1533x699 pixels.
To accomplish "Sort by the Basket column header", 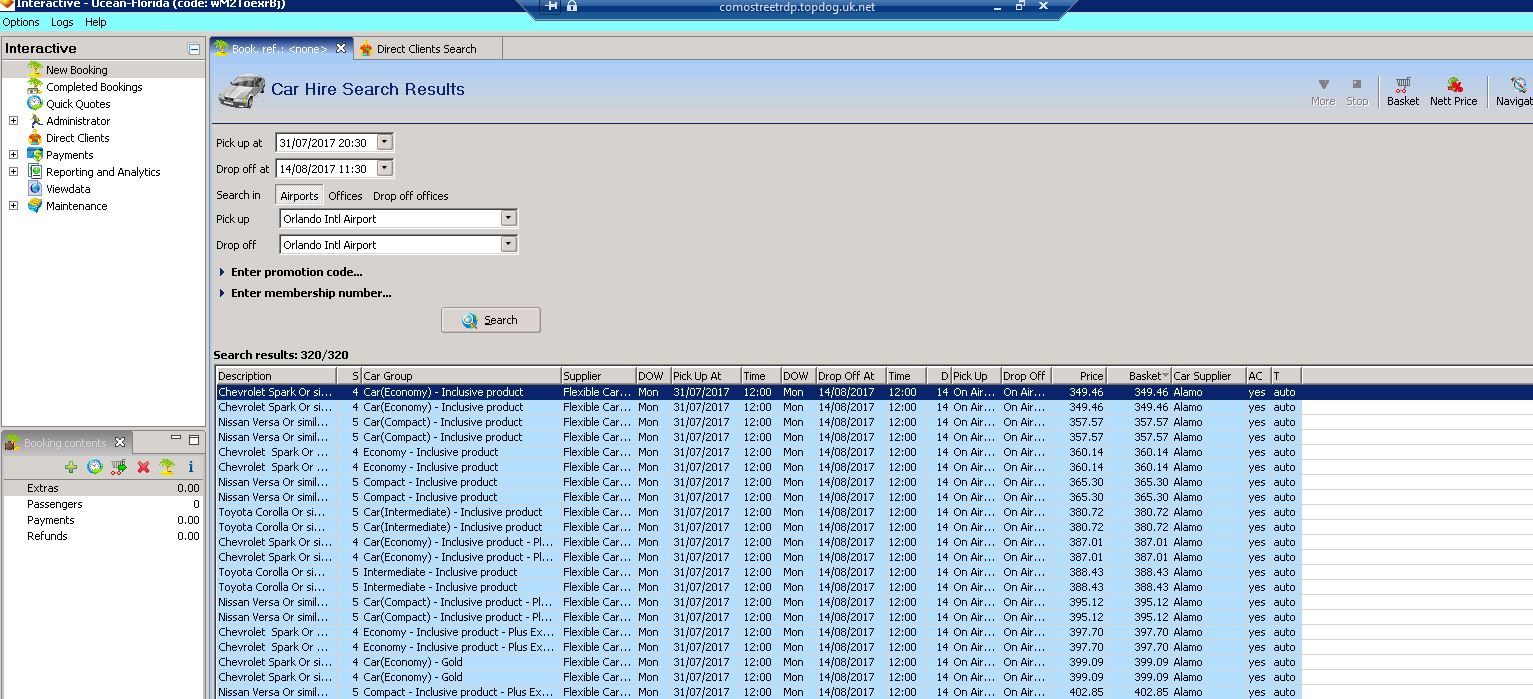I will click(1138, 376).
